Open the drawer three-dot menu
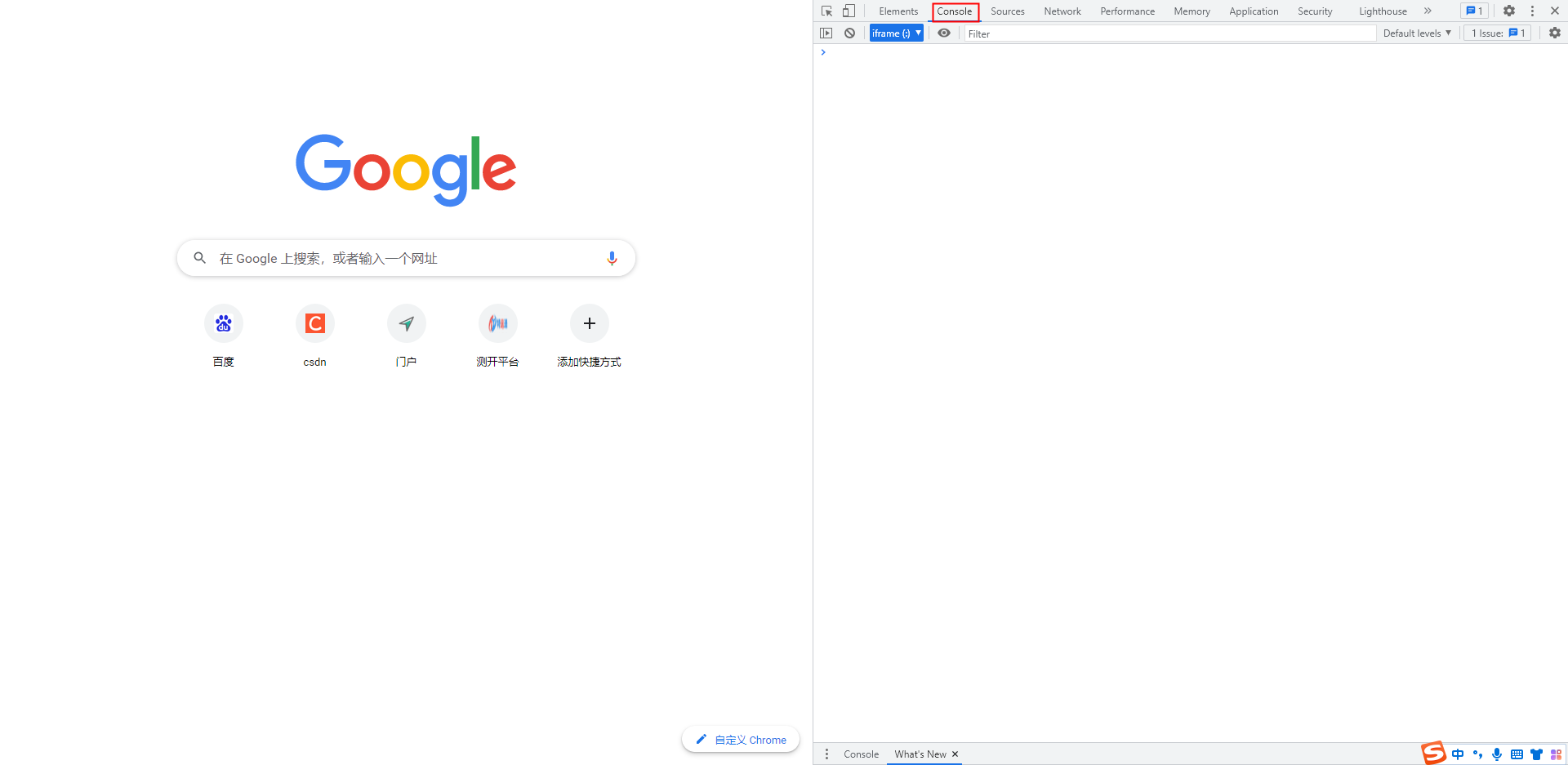 (826, 754)
